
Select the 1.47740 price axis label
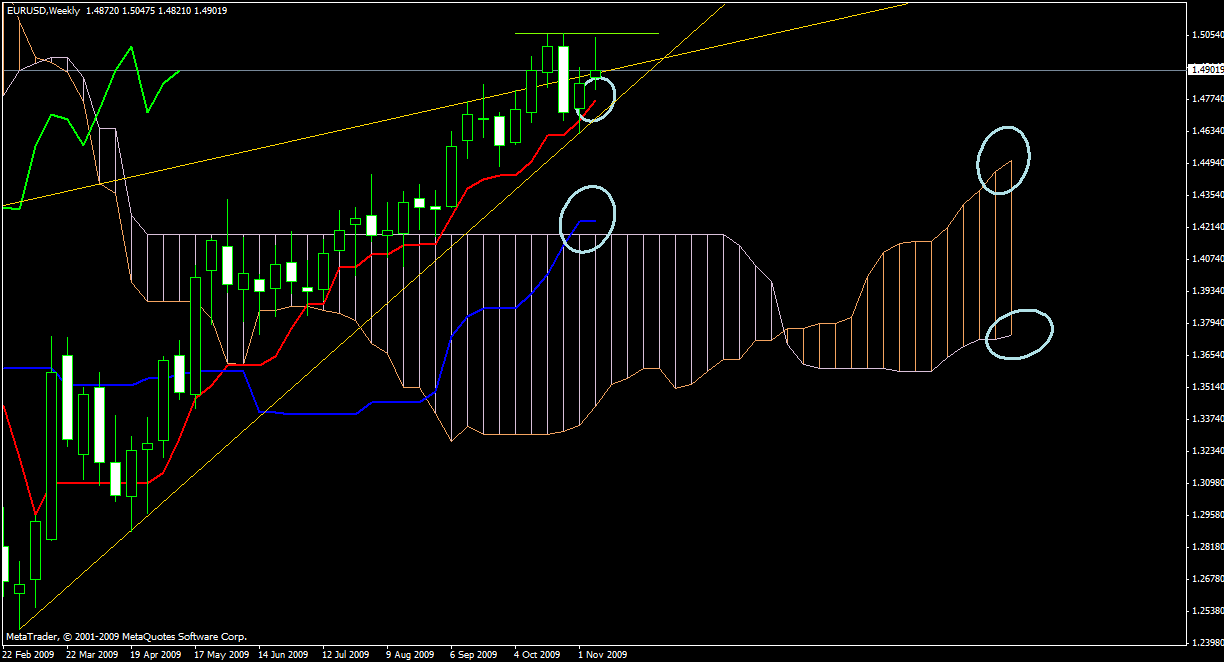1208,99
